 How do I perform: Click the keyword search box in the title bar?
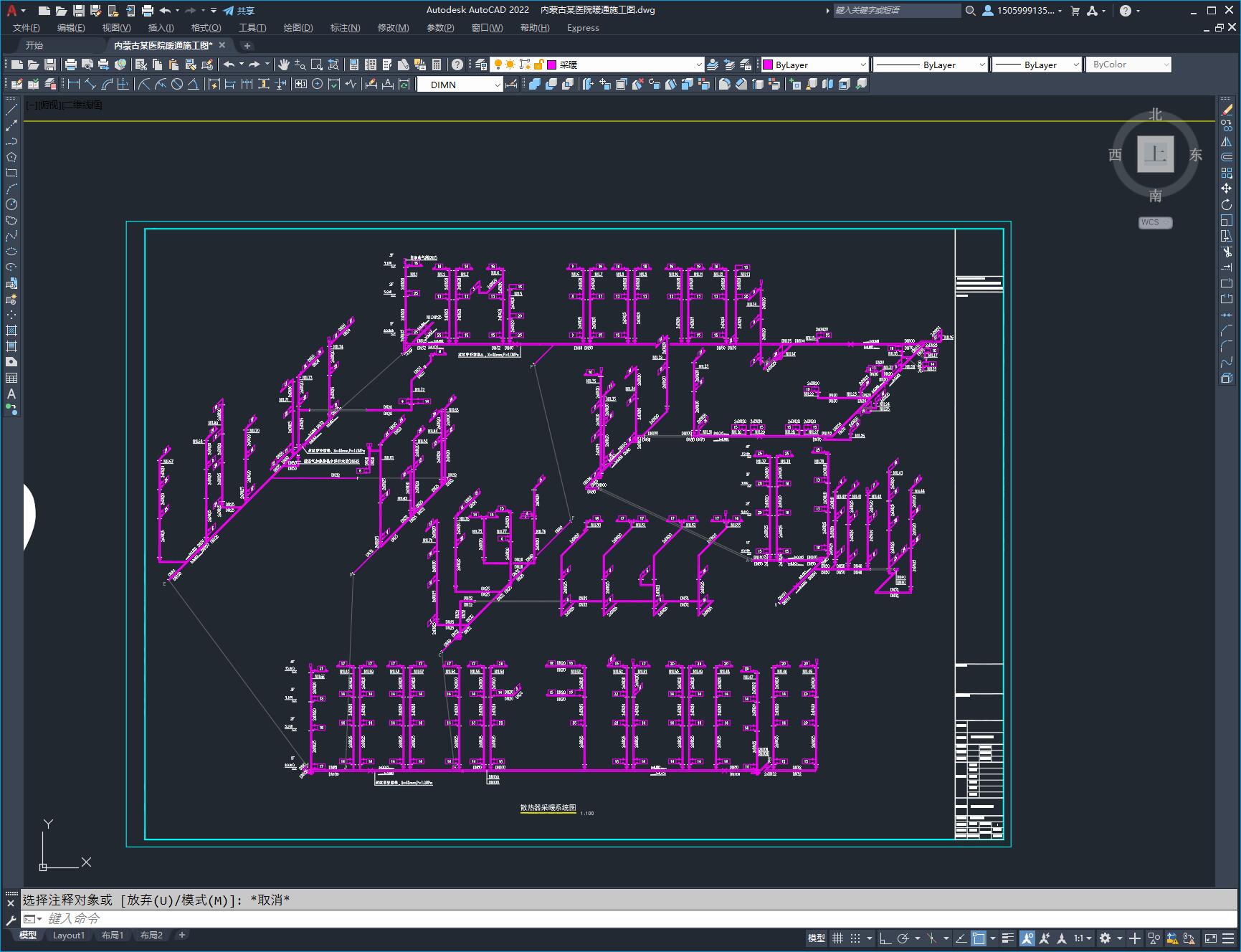897,11
